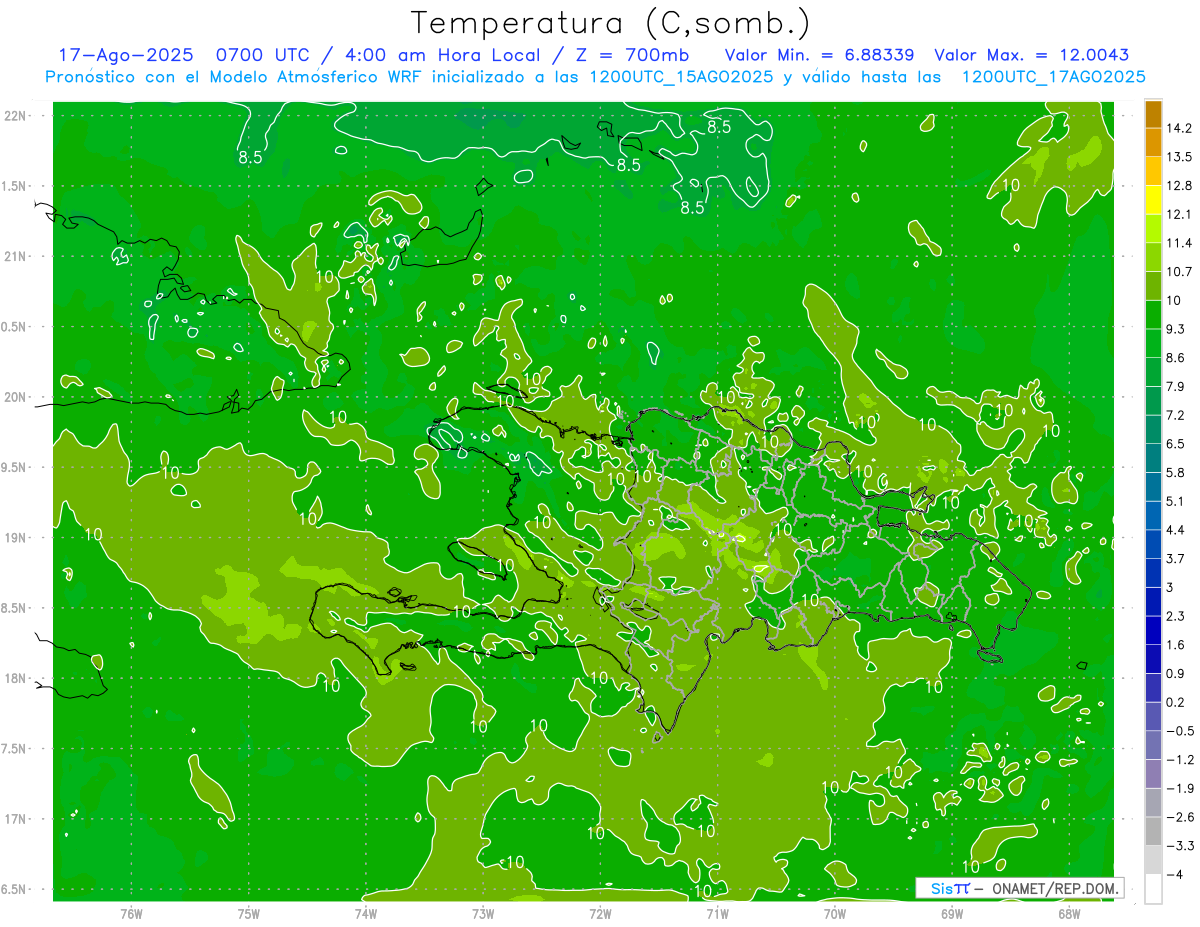
Task: Click the '3.7' colorbar value
Action: (1176, 558)
